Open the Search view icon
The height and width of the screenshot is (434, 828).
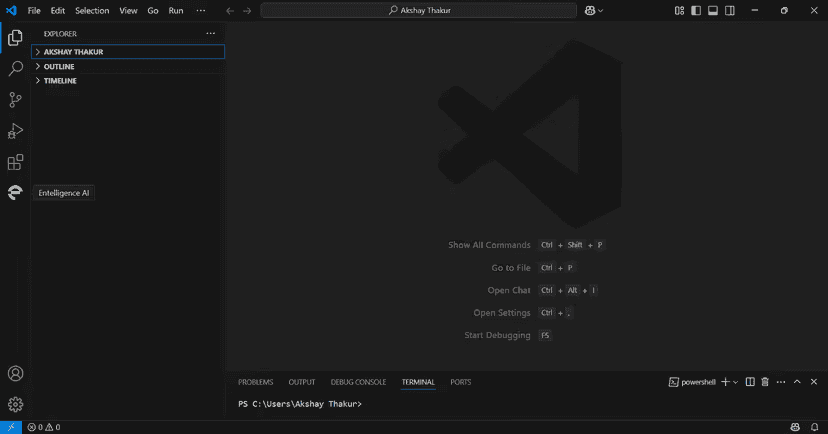point(15,68)
